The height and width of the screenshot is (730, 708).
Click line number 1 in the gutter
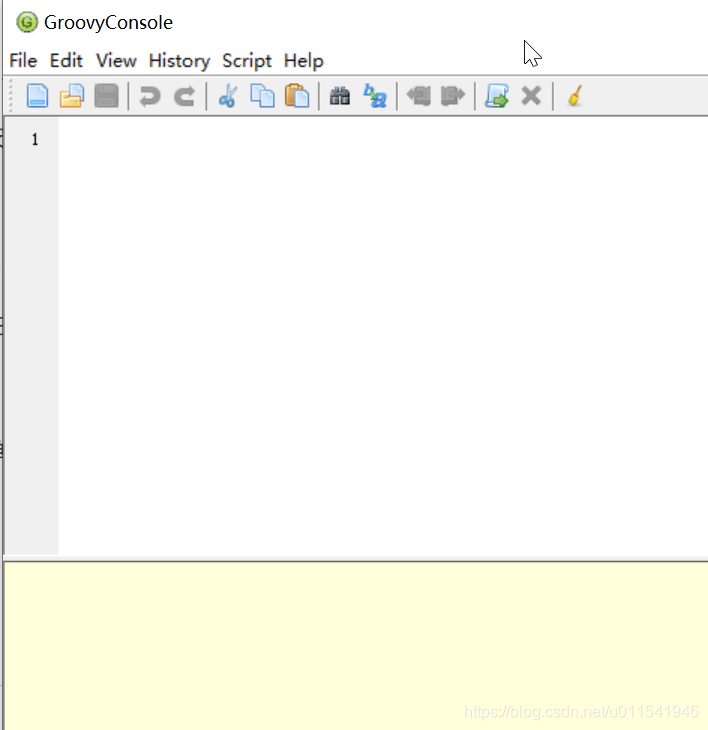pos(35,139)
